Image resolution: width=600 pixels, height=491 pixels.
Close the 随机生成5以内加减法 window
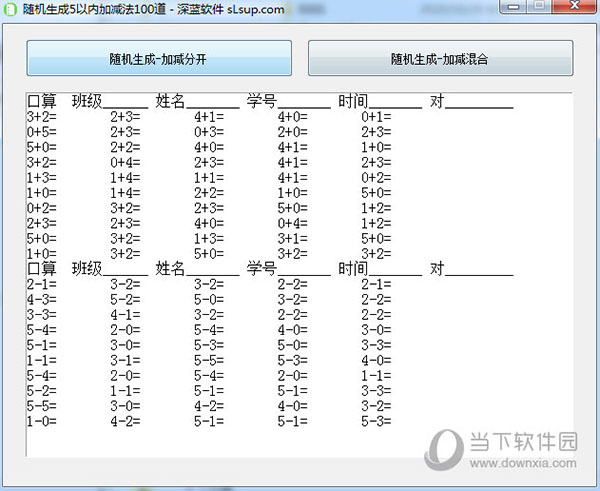click(574, 6)
